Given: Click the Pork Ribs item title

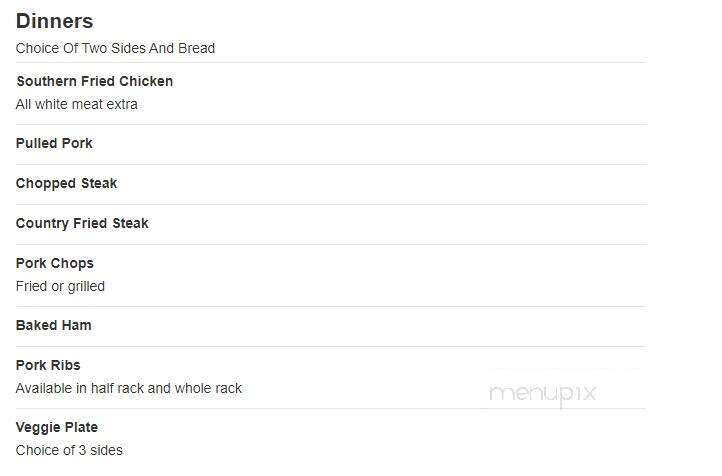Looking at the screenshot, I should pyautogui.click(x=48, y=366).
